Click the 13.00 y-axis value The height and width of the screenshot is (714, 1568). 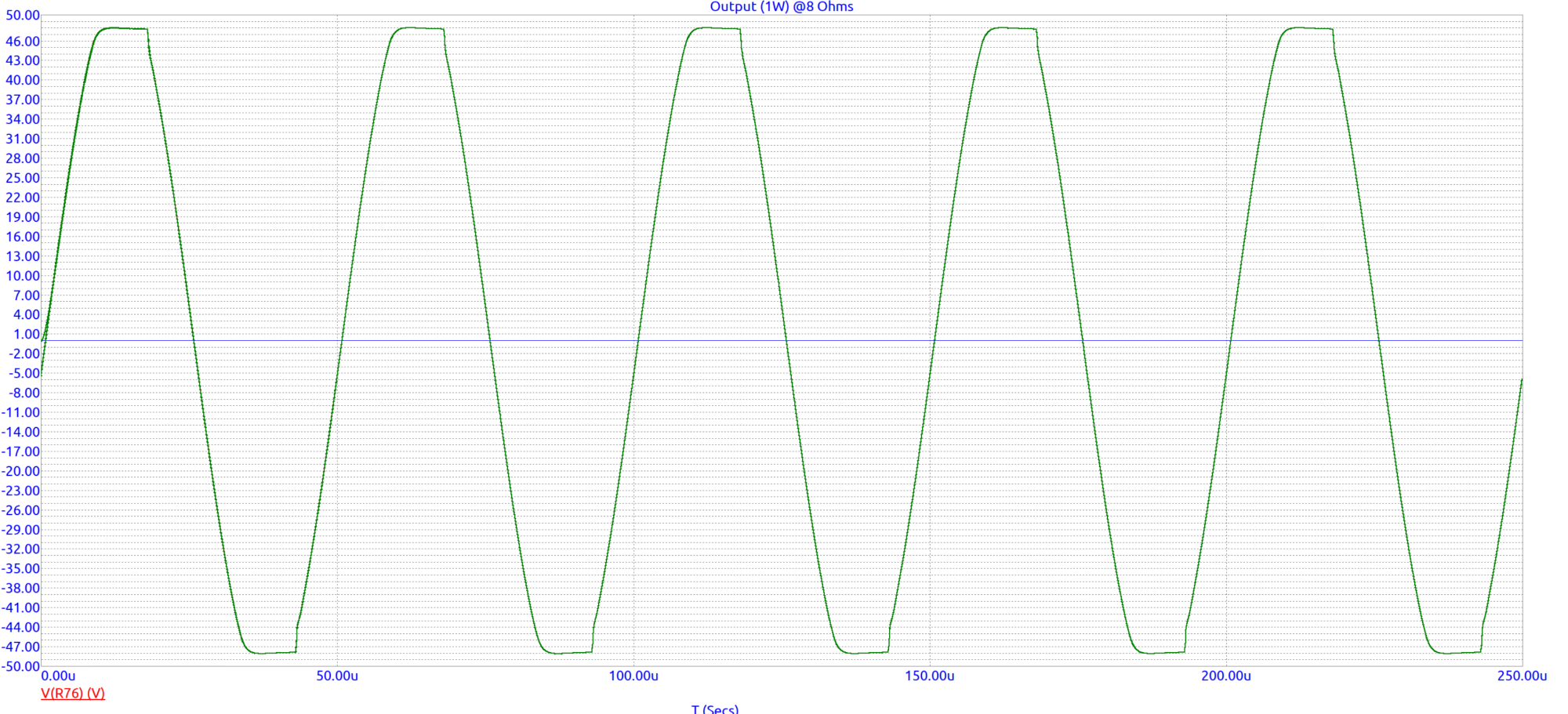tap(23, 256)
